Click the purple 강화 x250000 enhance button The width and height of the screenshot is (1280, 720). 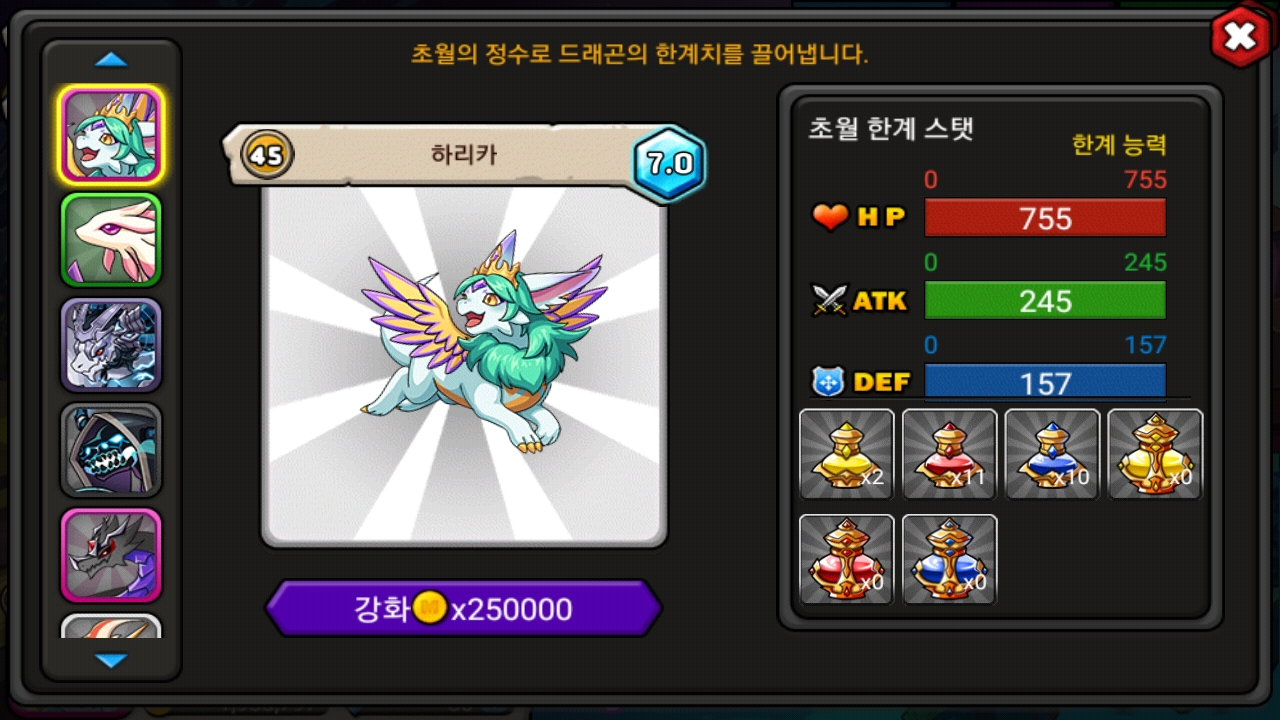464,608
